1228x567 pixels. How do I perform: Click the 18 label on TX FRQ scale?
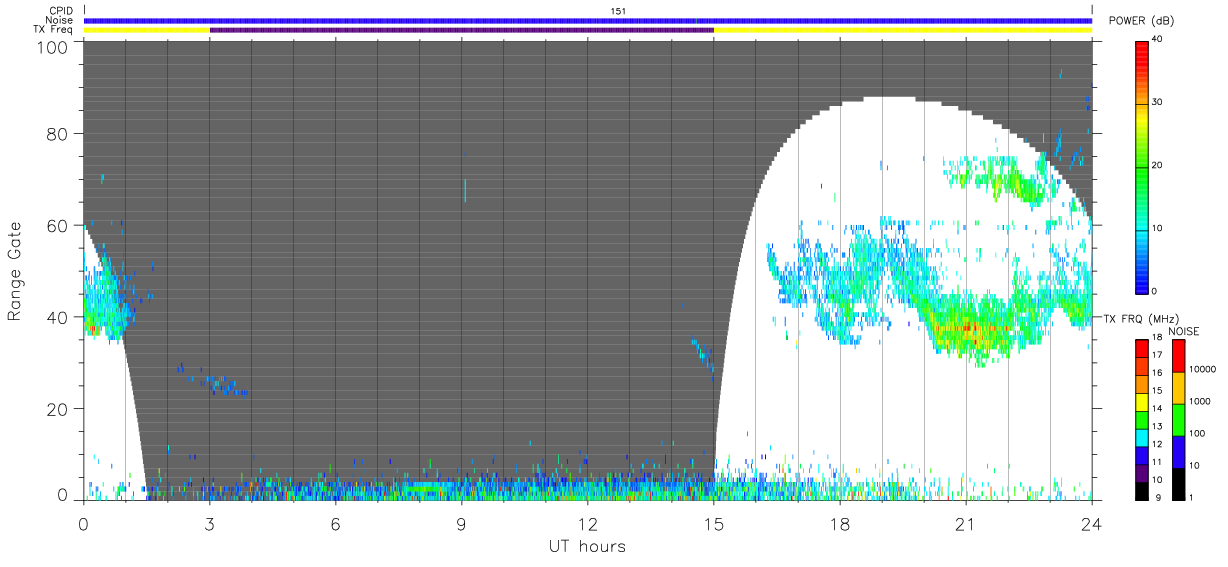click(x=1157, y=339)
